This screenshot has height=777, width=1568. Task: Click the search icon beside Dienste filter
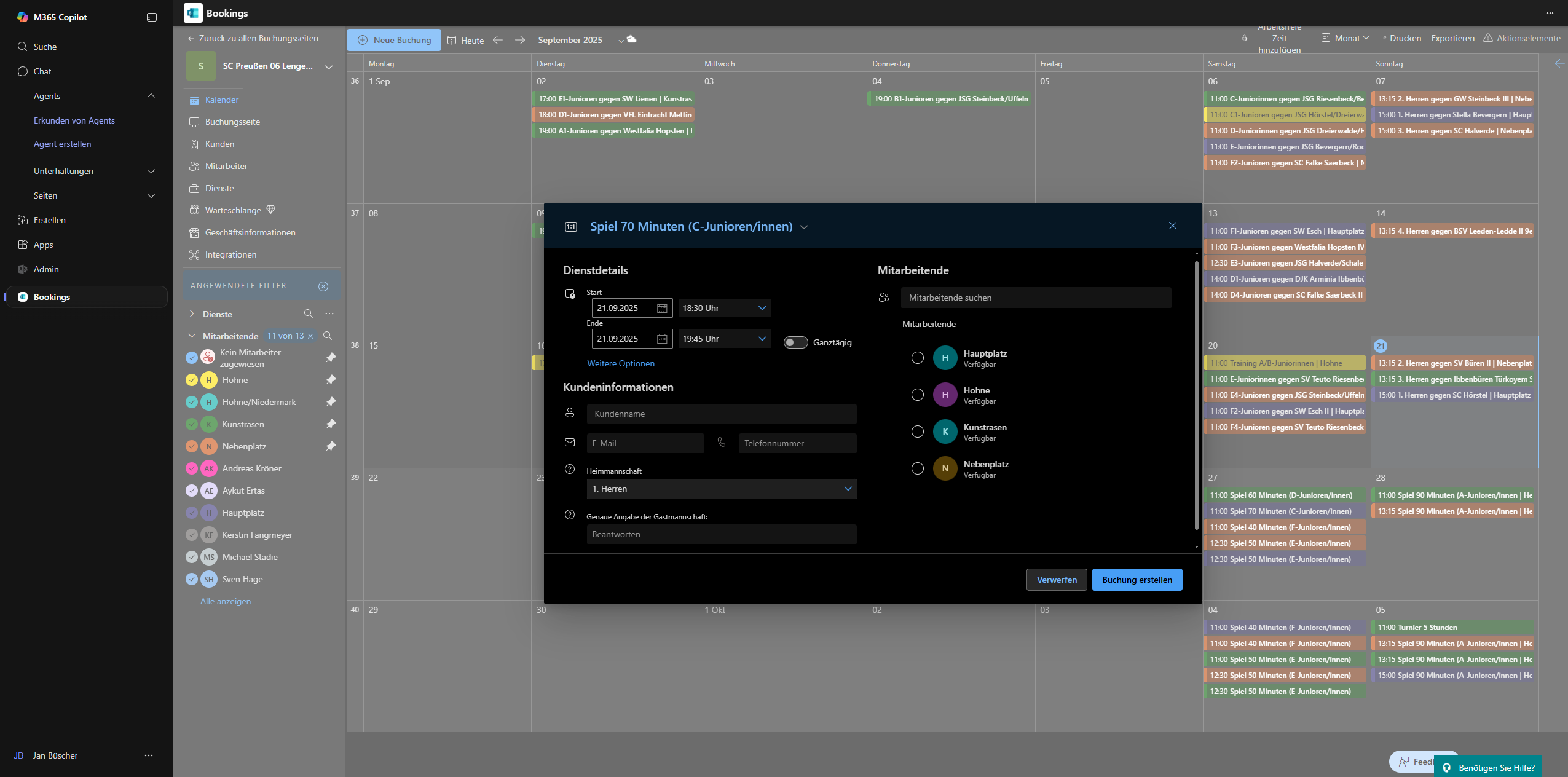309,314
